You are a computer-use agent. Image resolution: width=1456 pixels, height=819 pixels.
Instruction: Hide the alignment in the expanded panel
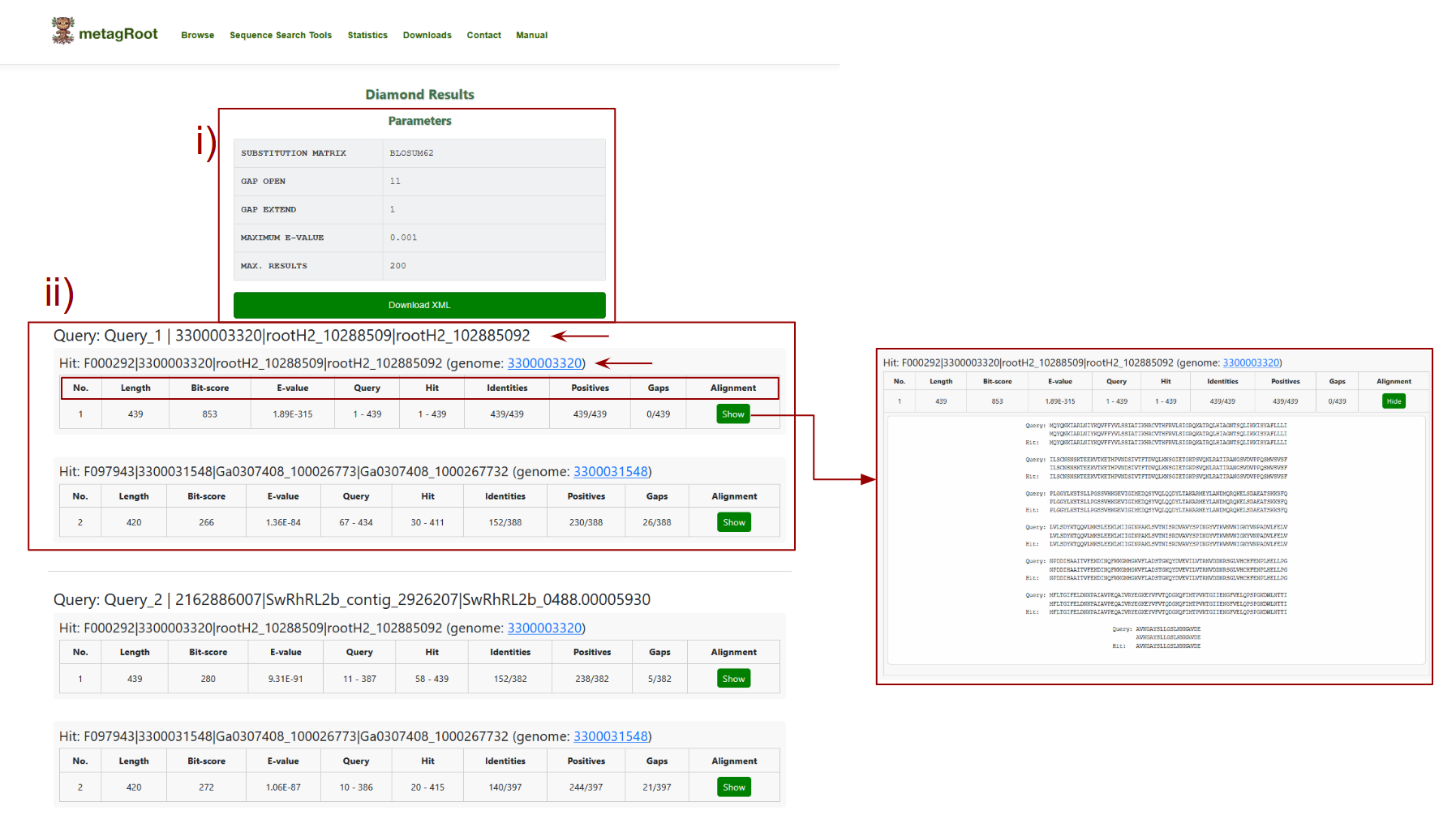1394,401
